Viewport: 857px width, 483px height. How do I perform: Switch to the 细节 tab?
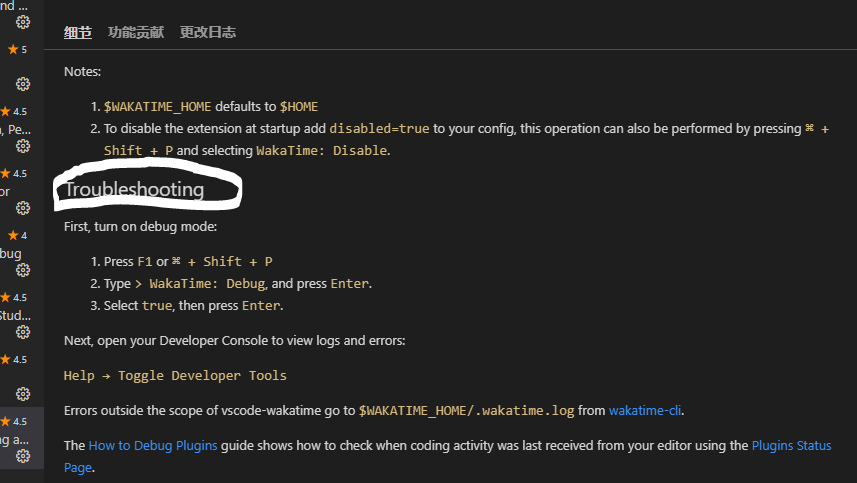[78, 32]
